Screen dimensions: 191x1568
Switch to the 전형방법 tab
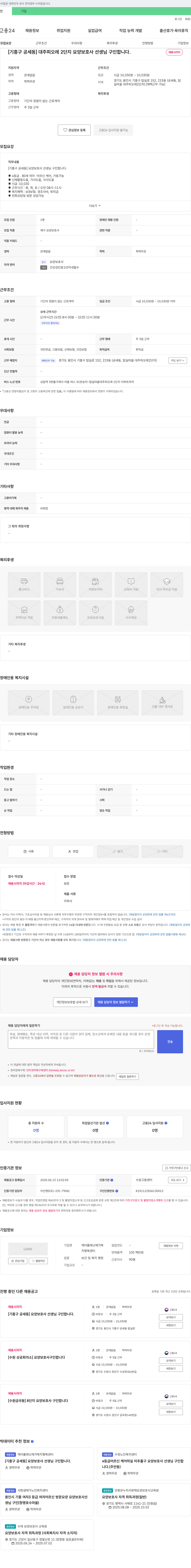coord(148,43)
